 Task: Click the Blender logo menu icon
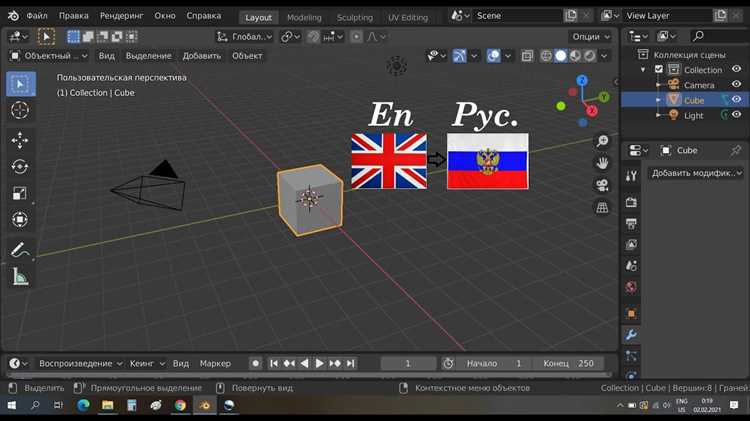point(13,16)
